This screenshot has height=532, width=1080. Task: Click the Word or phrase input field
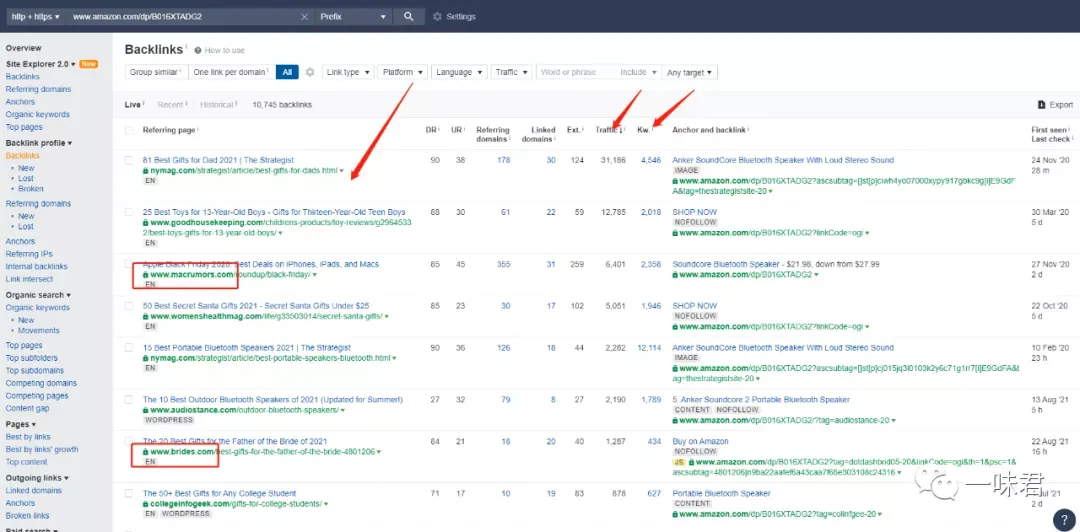[x=576, y=72]
